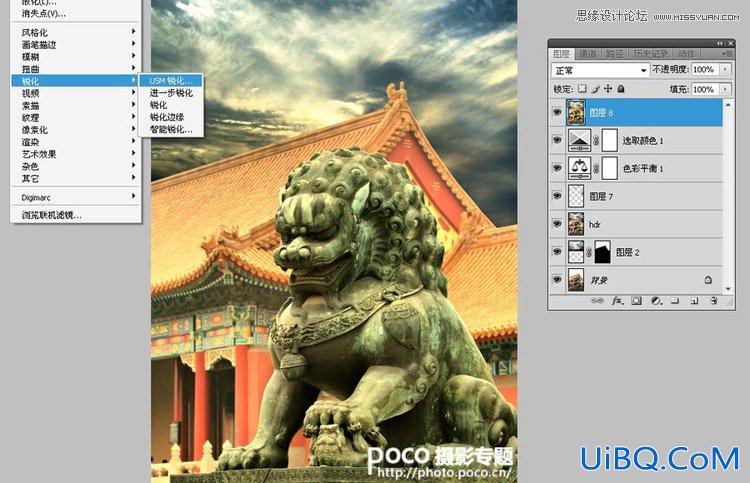The height and width of the screenshot is (483, 750).
Task: Toggle visibility of 图层 2 layer
Action: (x=557, y=251)
